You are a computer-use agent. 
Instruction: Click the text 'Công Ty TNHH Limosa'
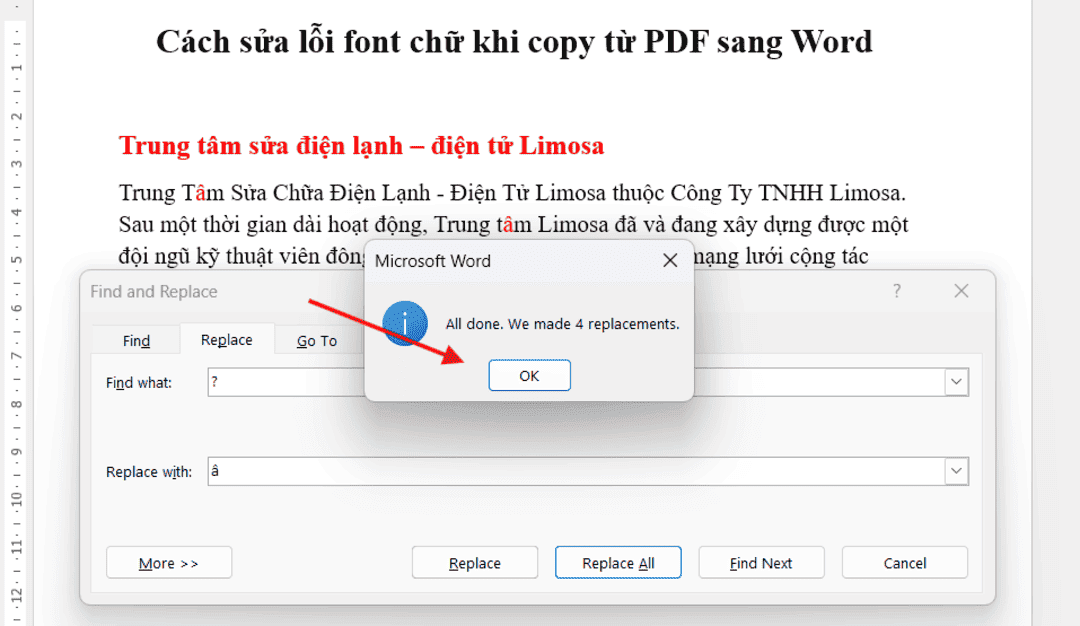click(788, 193)
